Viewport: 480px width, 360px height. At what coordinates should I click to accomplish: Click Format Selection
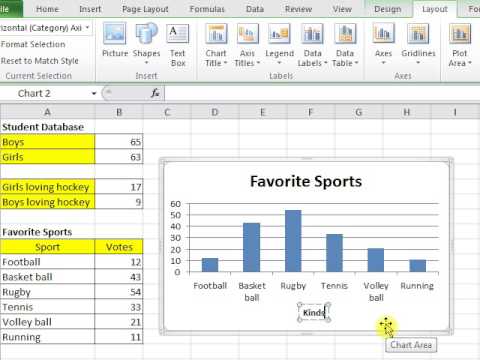[33, 44]
